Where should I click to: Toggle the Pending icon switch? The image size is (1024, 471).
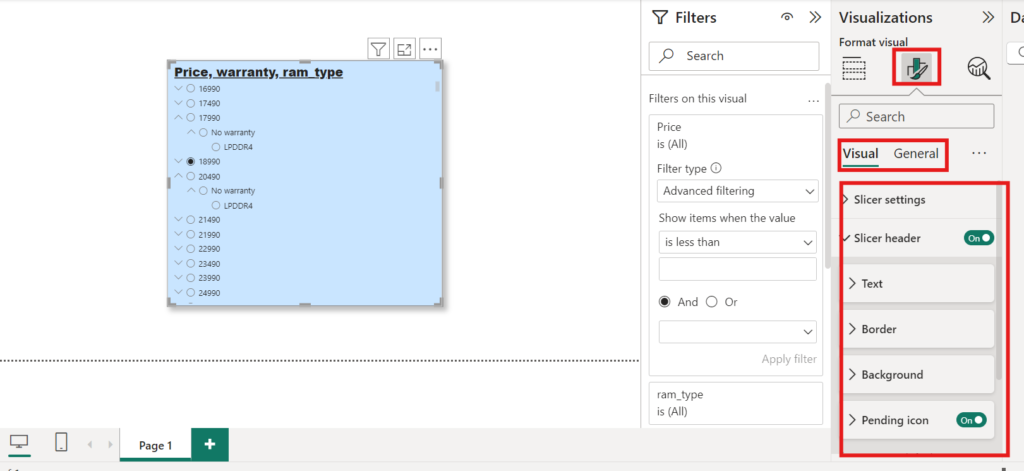972,420
